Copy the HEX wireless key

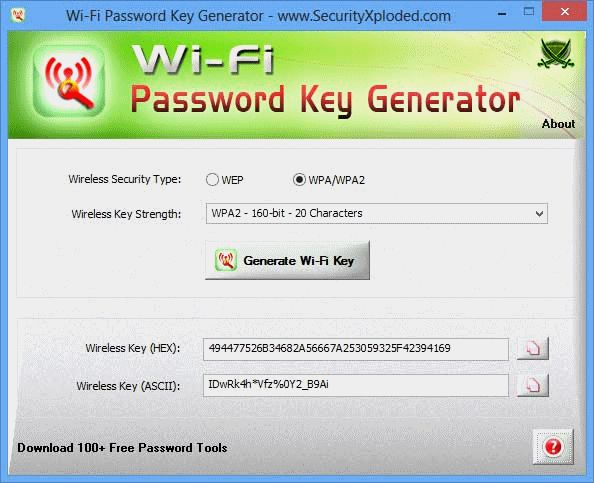pyautogui.click(x=533, y=348)
